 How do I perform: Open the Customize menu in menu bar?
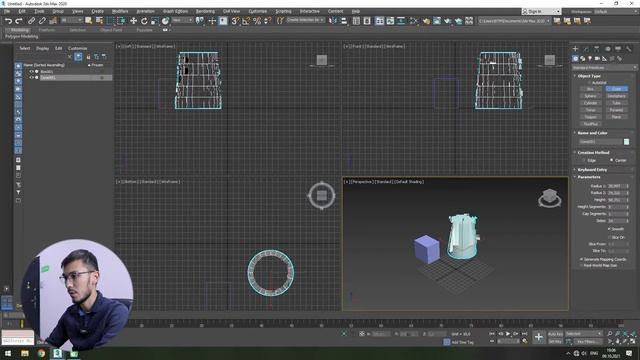(x=258, y=11)
